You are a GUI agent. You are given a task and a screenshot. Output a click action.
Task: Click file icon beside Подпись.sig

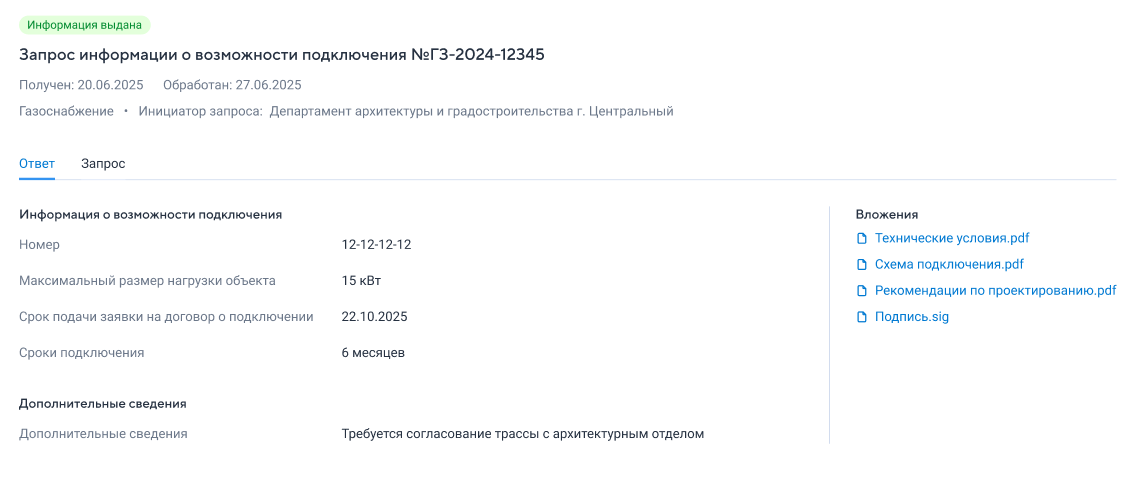coord(862,317)
